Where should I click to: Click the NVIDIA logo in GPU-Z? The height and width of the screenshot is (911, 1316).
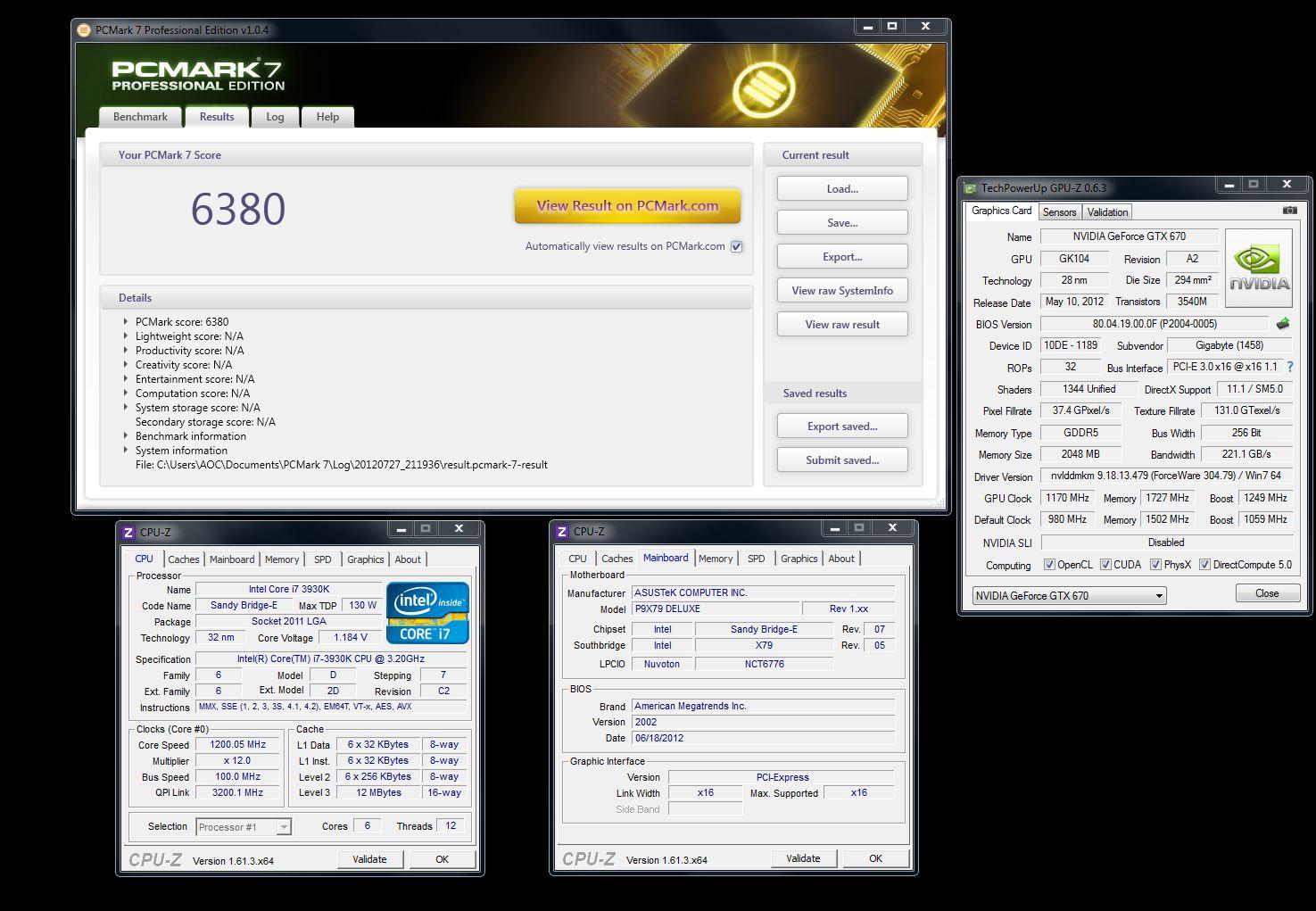click(x=1259, y=268)
